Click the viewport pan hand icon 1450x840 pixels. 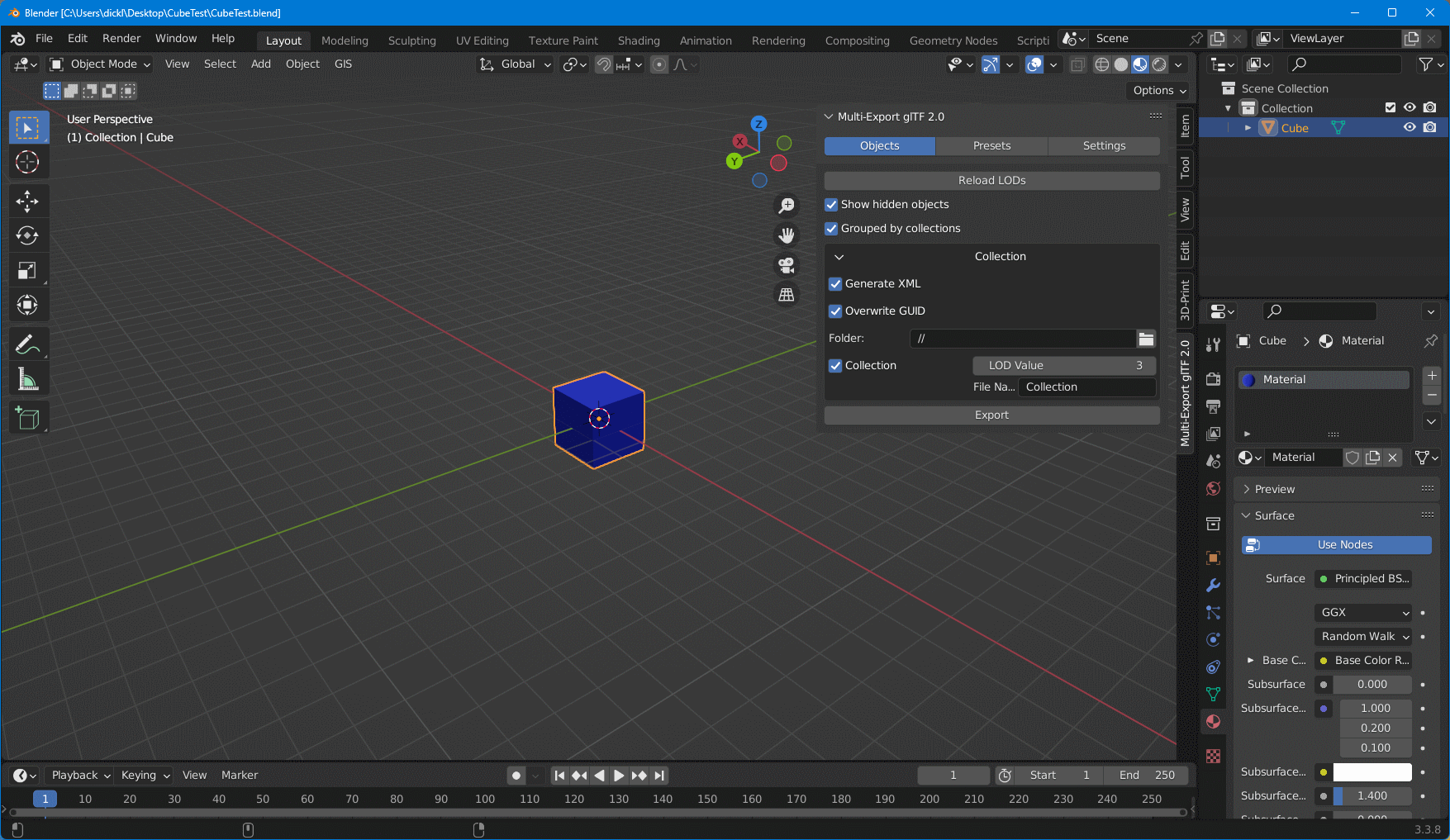click(787, 235)
